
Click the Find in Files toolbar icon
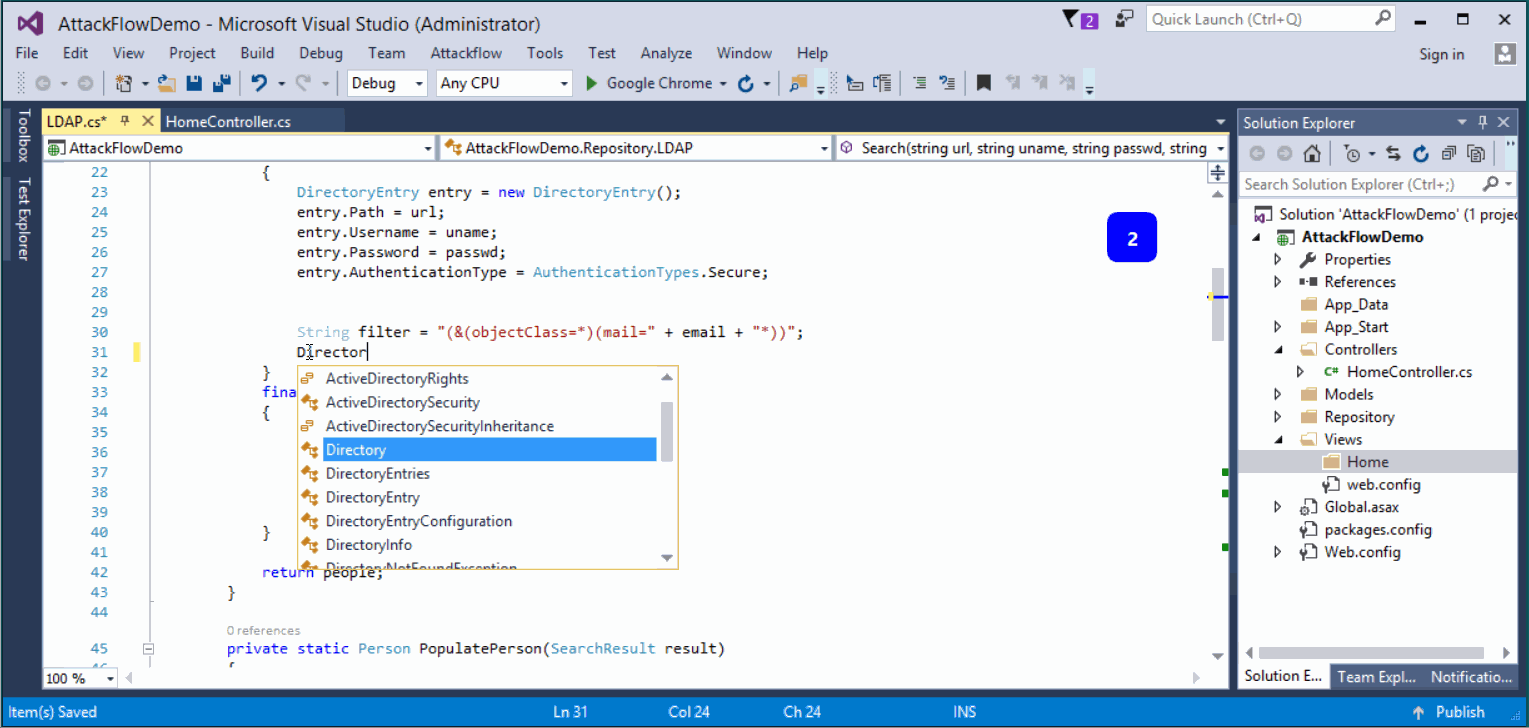coord(797,84)
